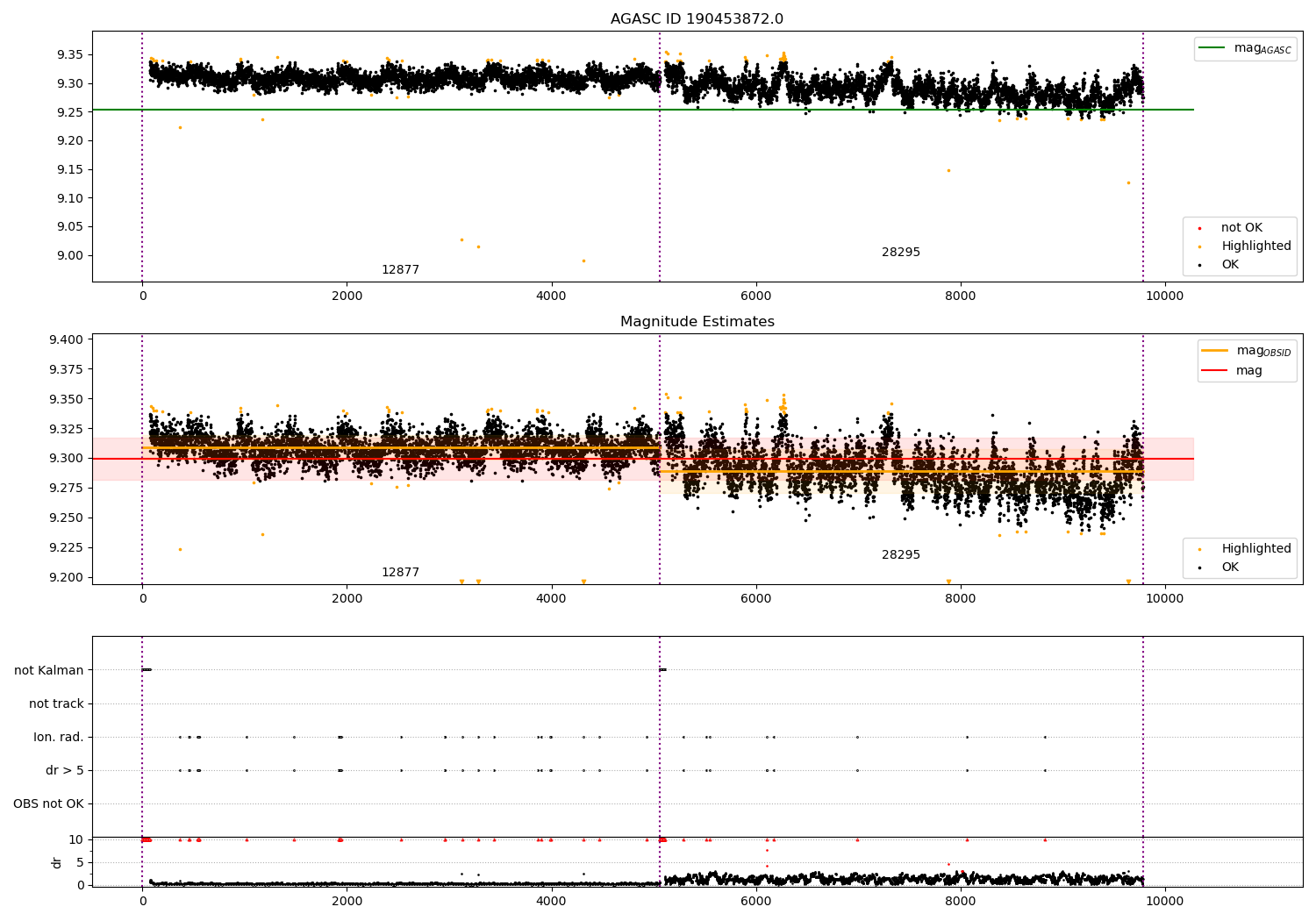Click the '28295' label in the AGASC ID plot
Viewport: 1316px width, 921px height.
pos(901,253)
